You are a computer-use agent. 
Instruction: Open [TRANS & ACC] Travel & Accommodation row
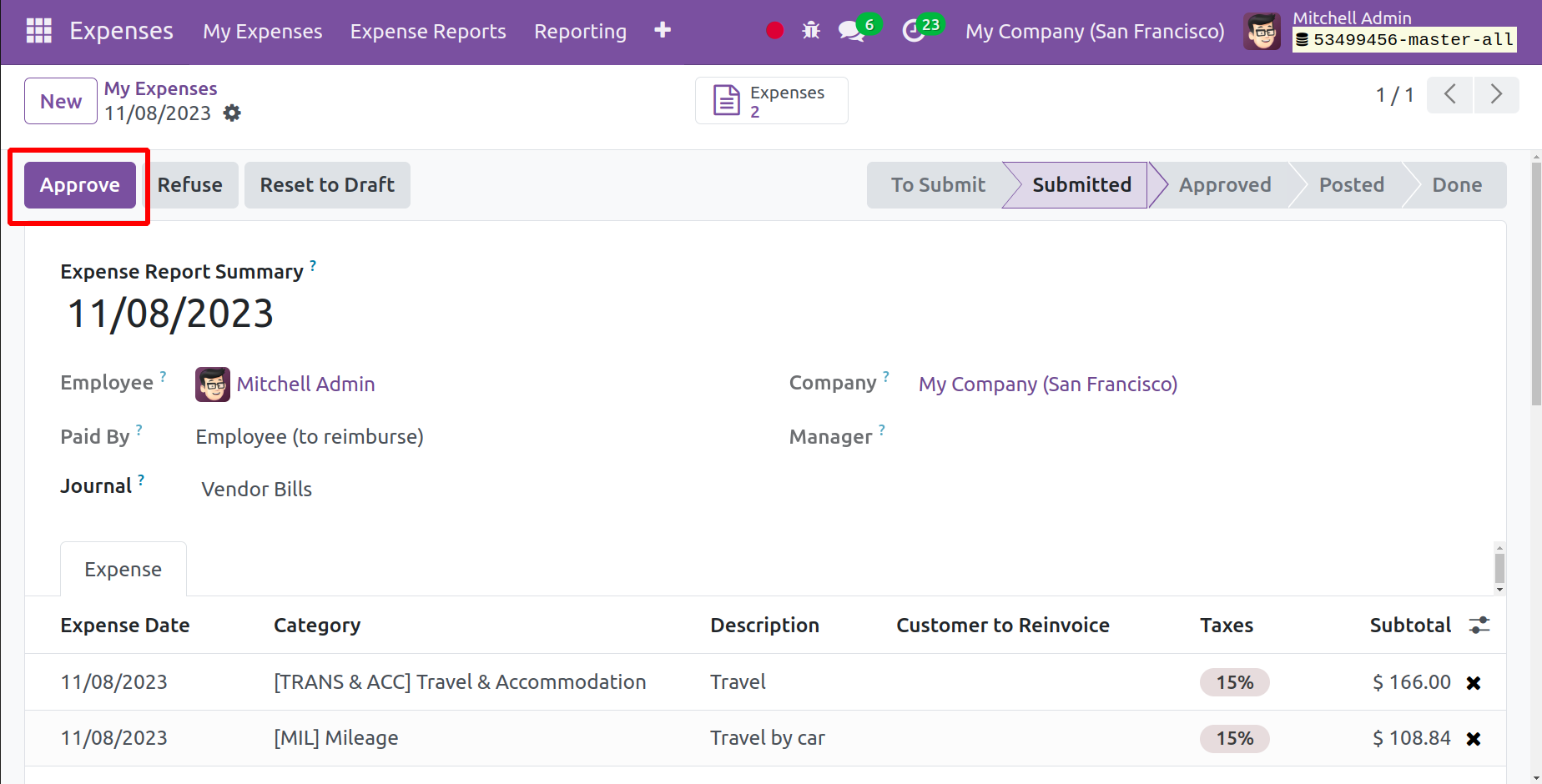click(460, 682)
